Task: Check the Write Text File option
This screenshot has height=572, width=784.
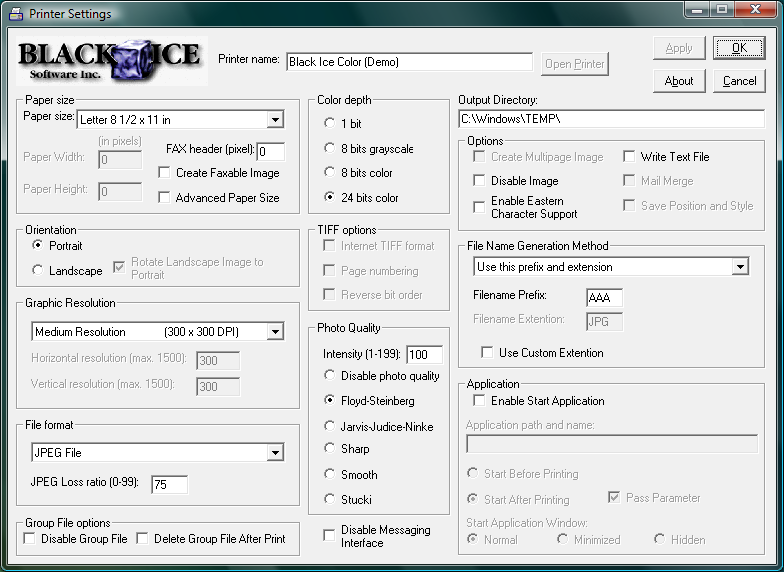Action: click(x=630, y=157)
